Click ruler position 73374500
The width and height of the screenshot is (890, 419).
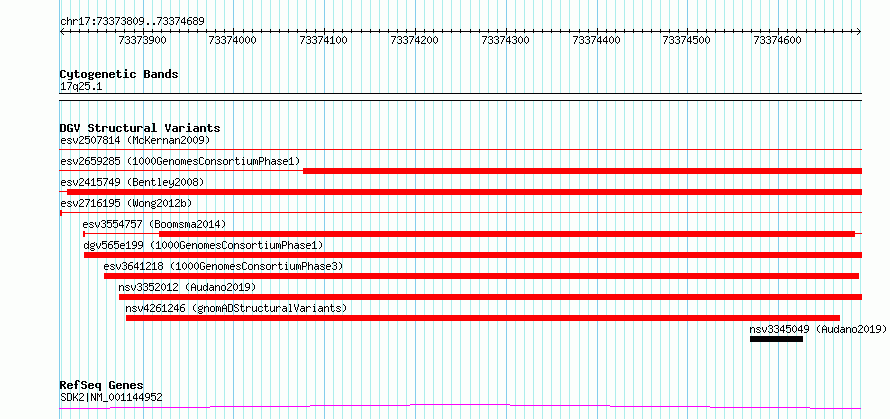coord(687,40)
